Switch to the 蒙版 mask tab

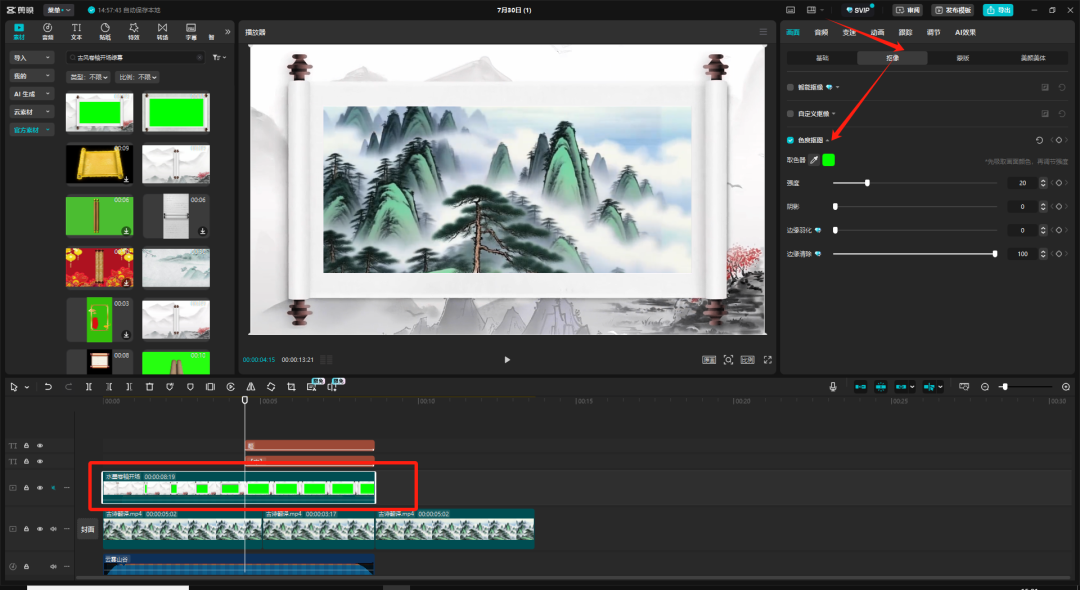[x=962, y=58]
